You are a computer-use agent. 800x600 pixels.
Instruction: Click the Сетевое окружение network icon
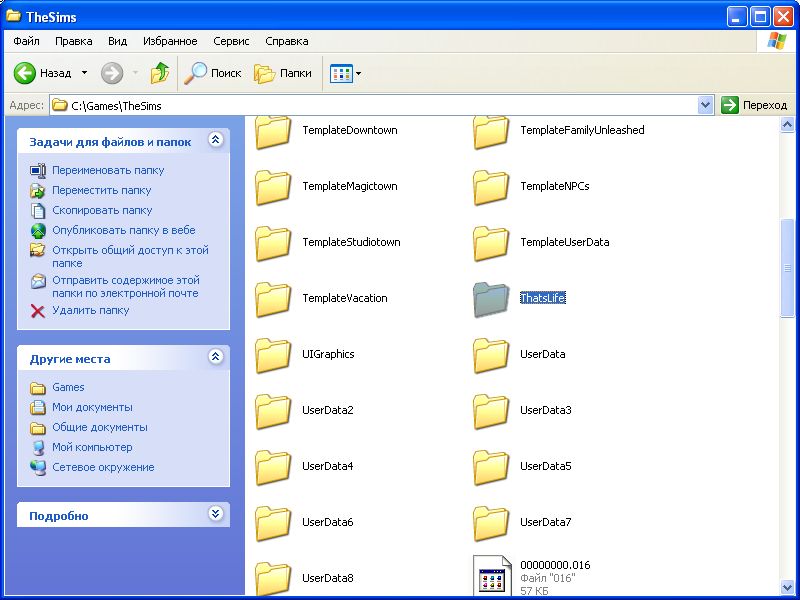38,467
